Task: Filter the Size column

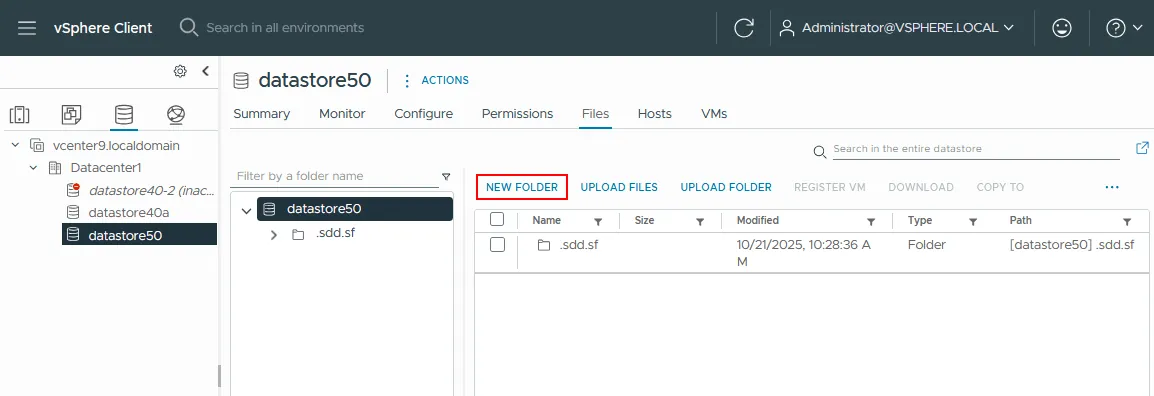Action: point(701,221)
